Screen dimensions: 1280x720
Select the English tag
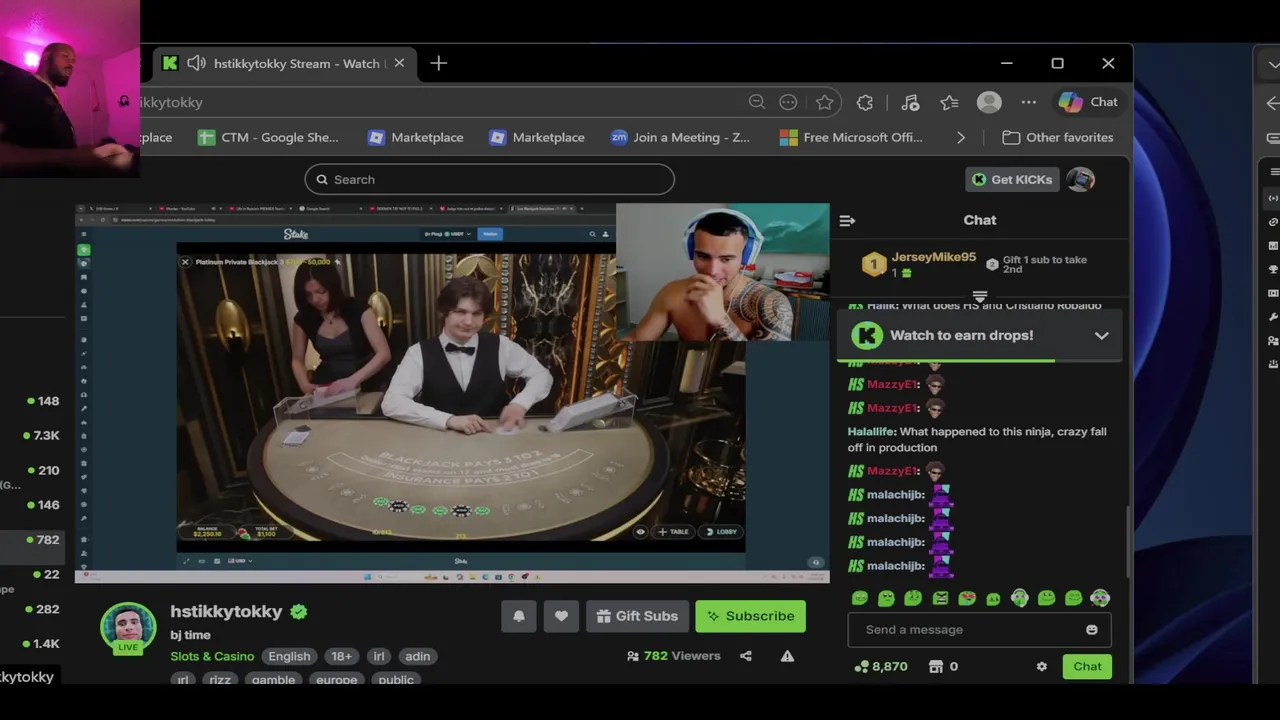pyautogui.click(x=289, y=656)
